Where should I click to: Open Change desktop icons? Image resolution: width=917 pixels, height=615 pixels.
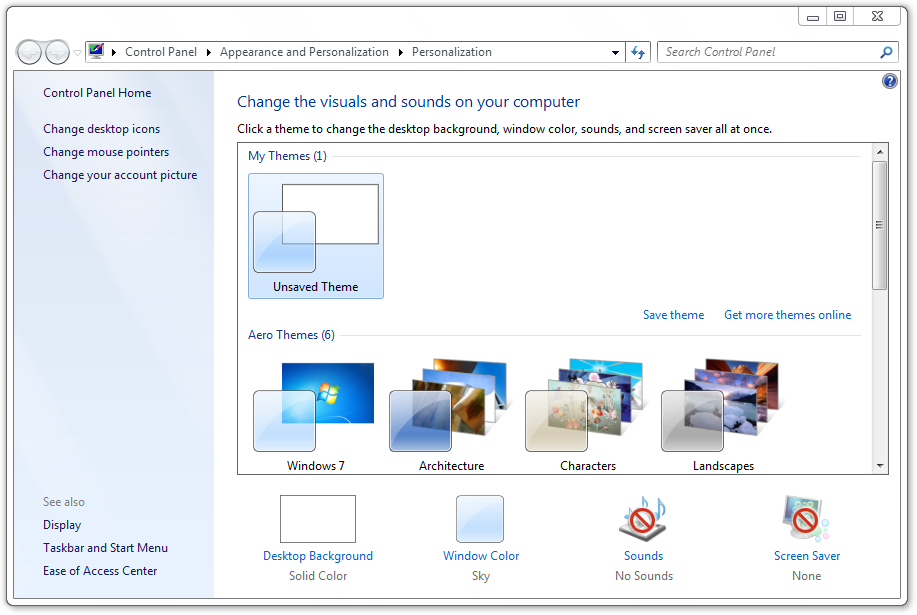point(101,129)
